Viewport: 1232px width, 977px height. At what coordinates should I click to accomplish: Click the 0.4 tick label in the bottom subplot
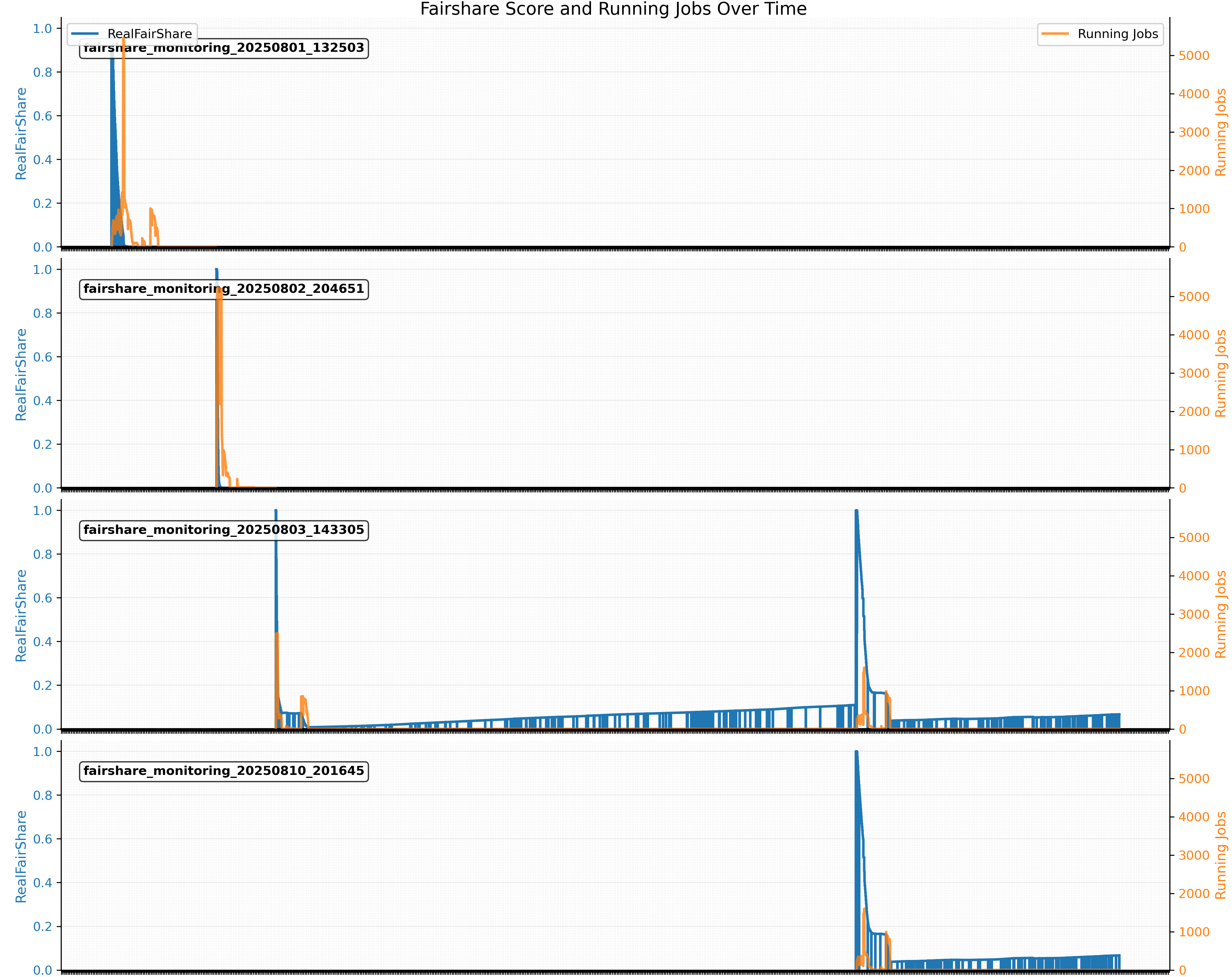pos(42,883)
